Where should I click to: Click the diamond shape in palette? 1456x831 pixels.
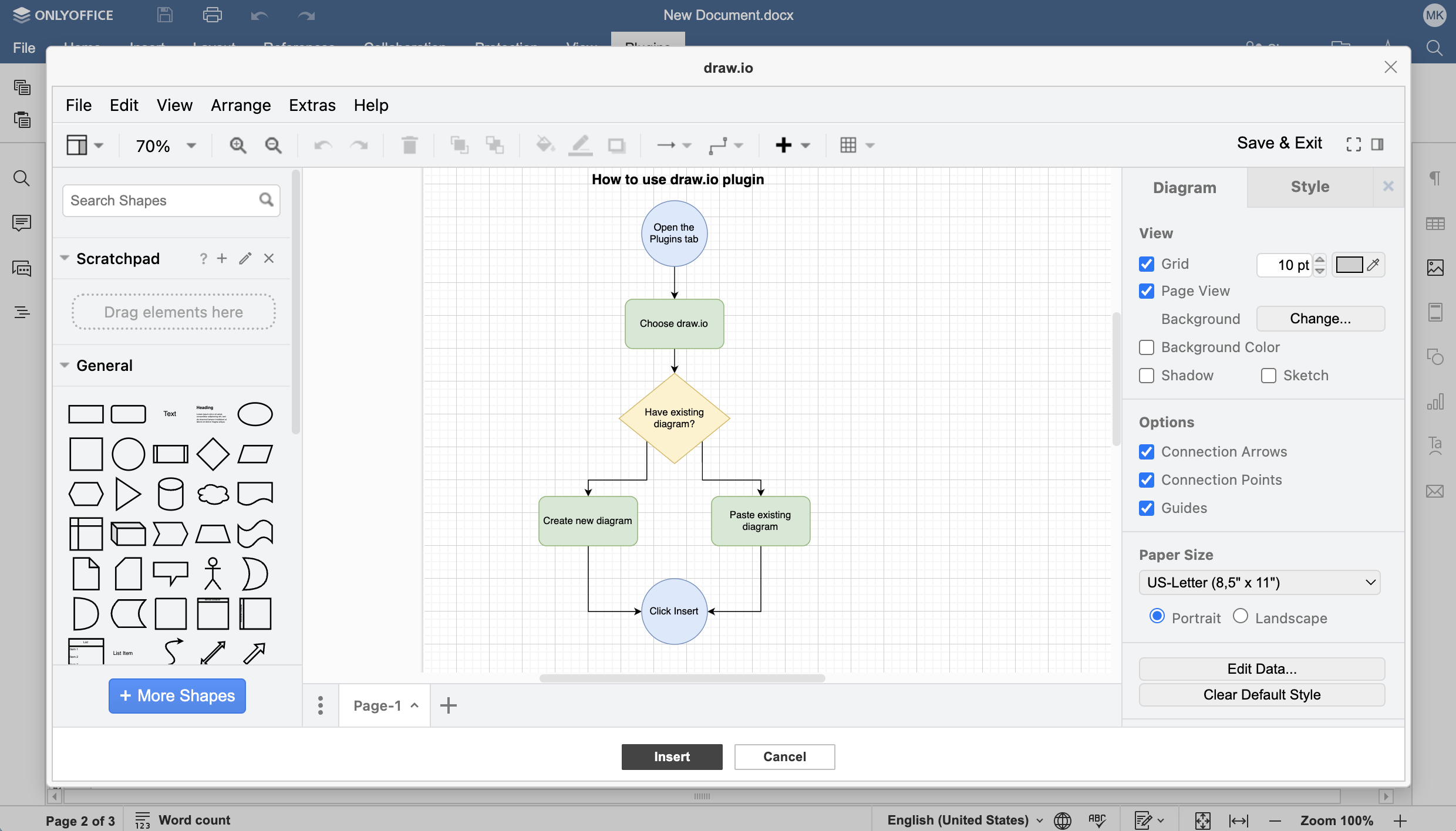(x=213, y=454)
